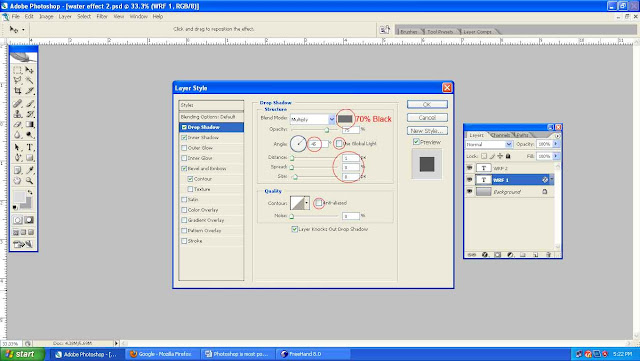Activate the Pen tool
The width and height of the screenshot is (640, 361).
tap(18, 157)
